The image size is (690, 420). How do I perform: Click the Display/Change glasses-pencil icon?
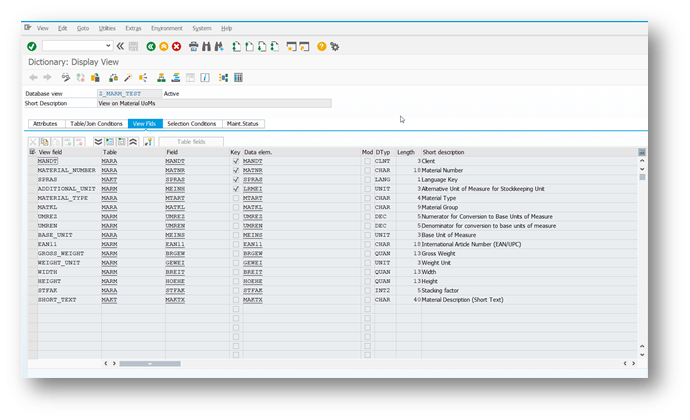coord(66,78)
